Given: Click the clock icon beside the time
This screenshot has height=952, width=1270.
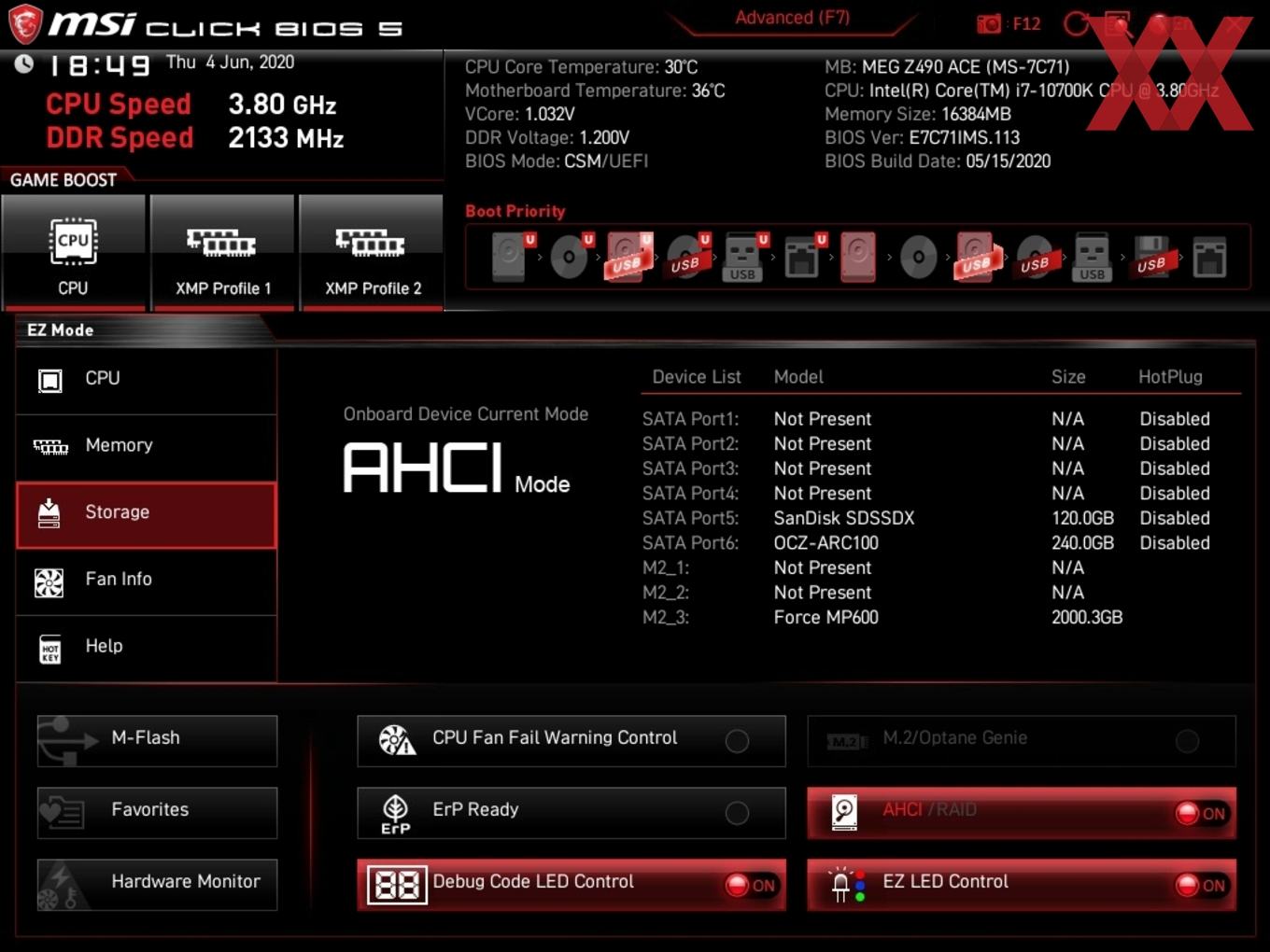Looking at the screenshot, I should click(24, 63).
